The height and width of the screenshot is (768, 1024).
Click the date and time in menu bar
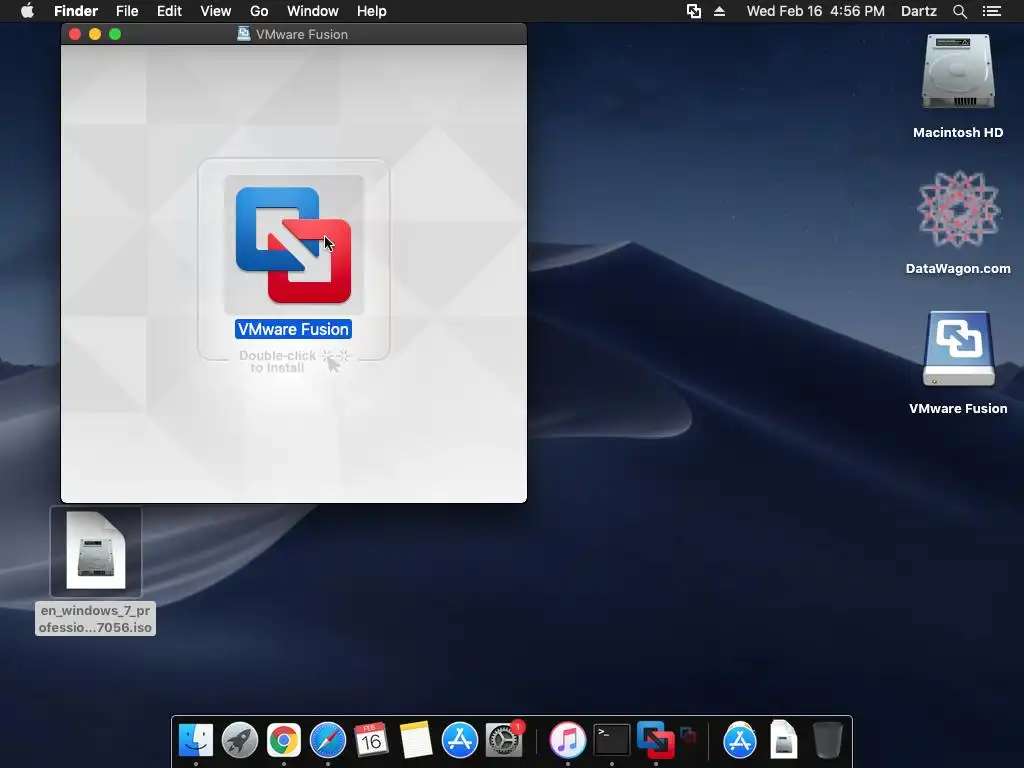(816, 11)
